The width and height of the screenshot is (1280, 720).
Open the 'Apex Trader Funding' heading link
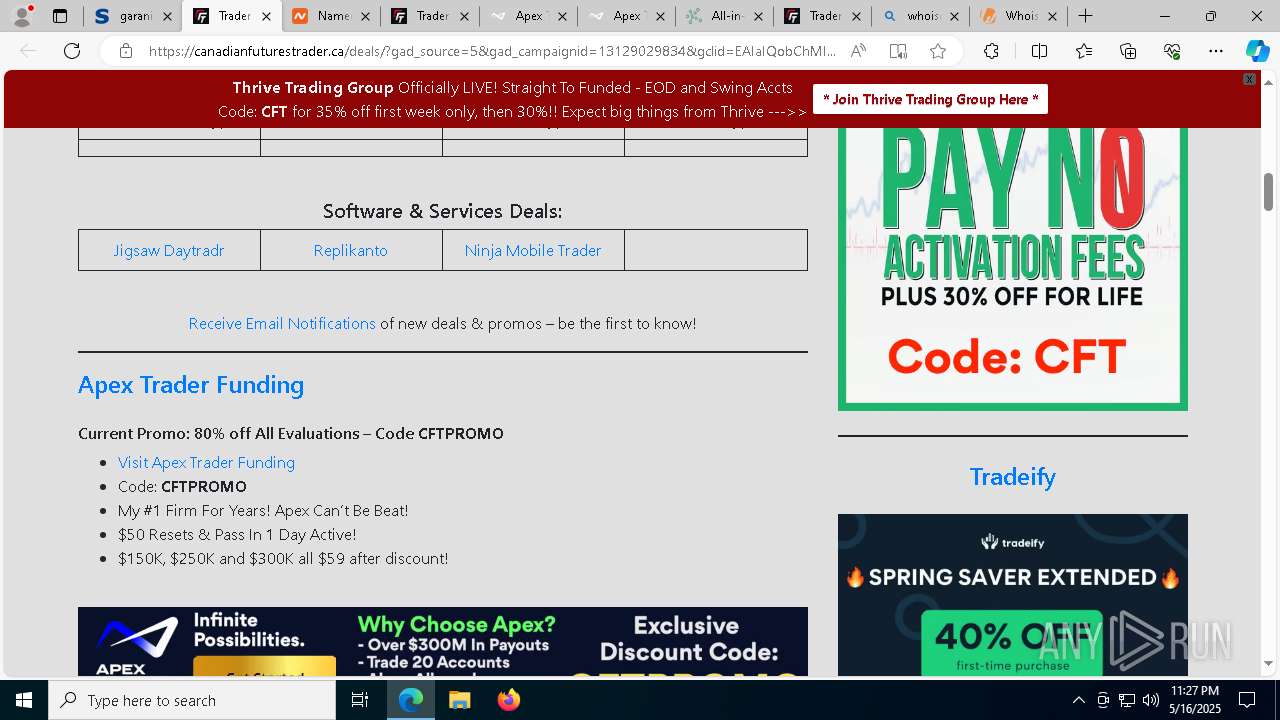pyautogui.click(x=191, y=385)
